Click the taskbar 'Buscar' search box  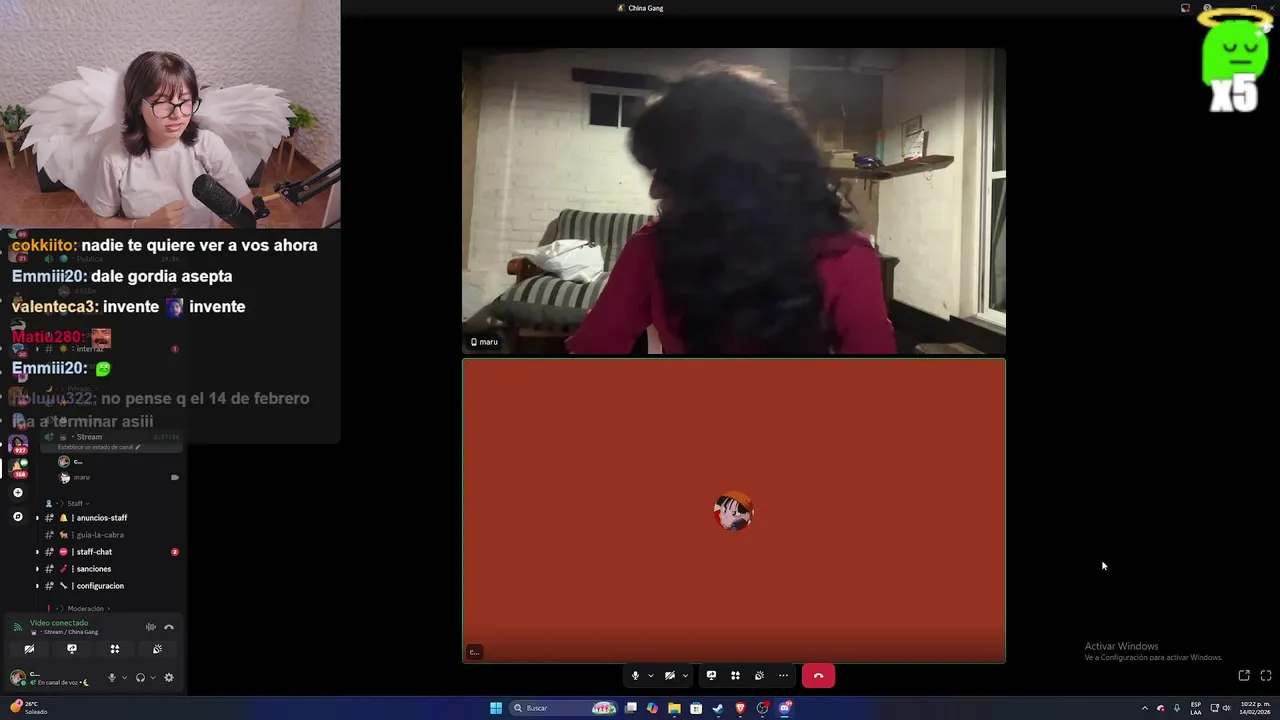coord(565,708)
